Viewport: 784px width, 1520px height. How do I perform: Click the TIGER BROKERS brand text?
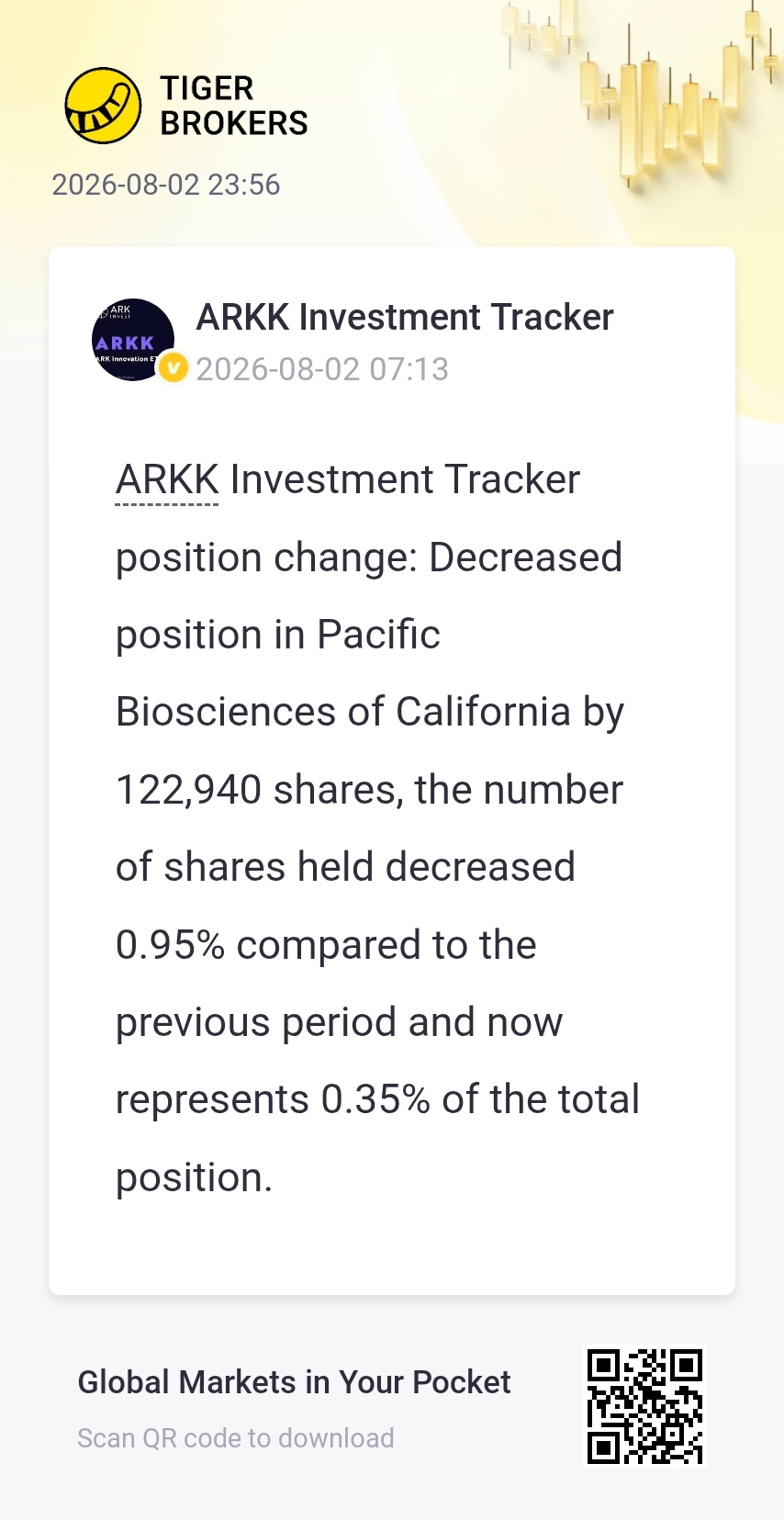coord(233,106)
